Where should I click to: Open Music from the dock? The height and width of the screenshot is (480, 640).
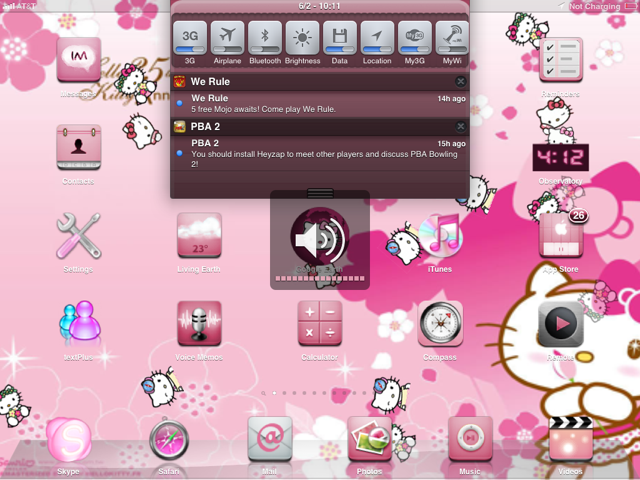(470, 439)
